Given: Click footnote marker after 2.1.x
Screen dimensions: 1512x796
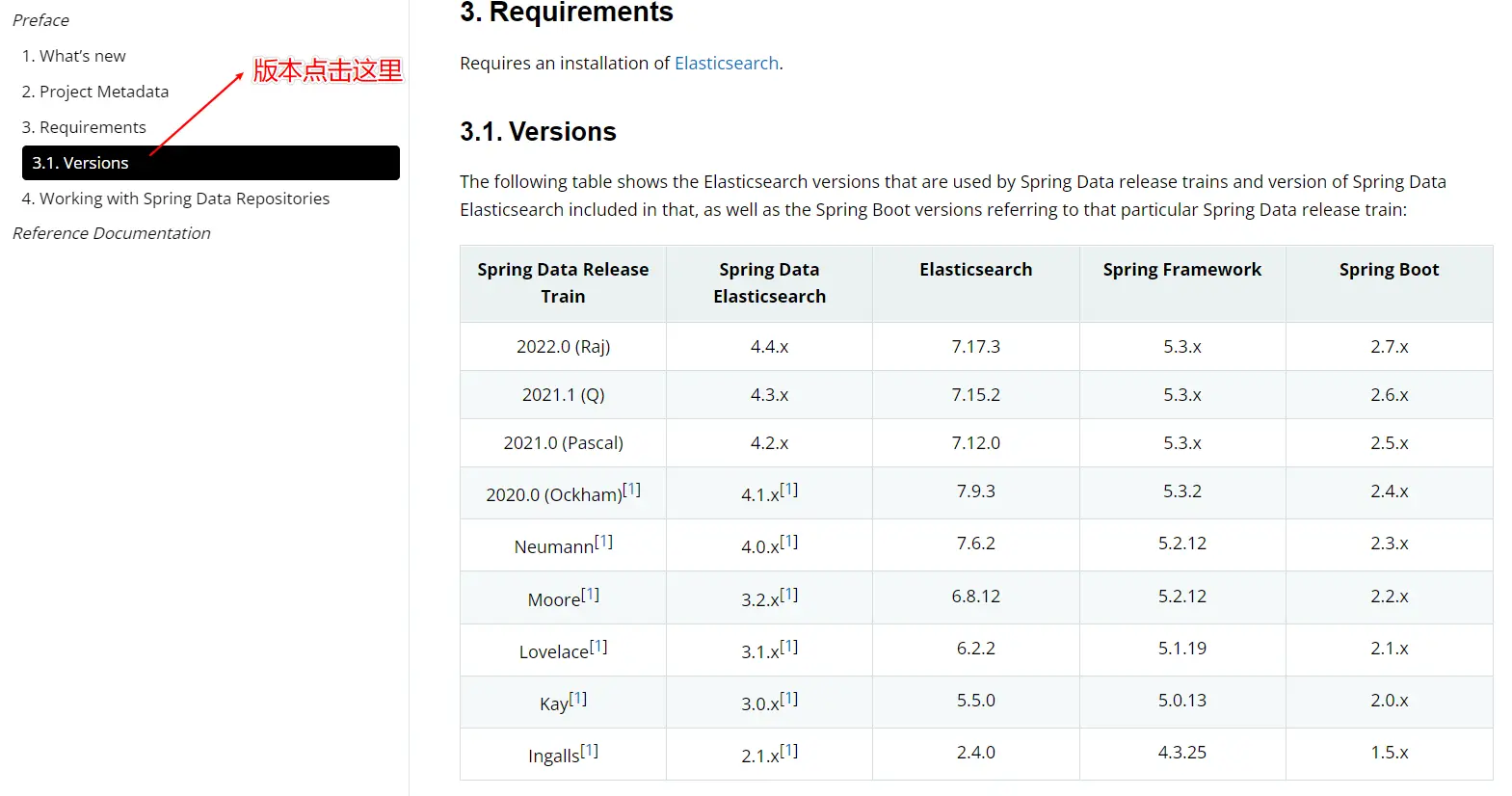Looking at the screenshot, I should pyautogui.click(x=789, y=750).
